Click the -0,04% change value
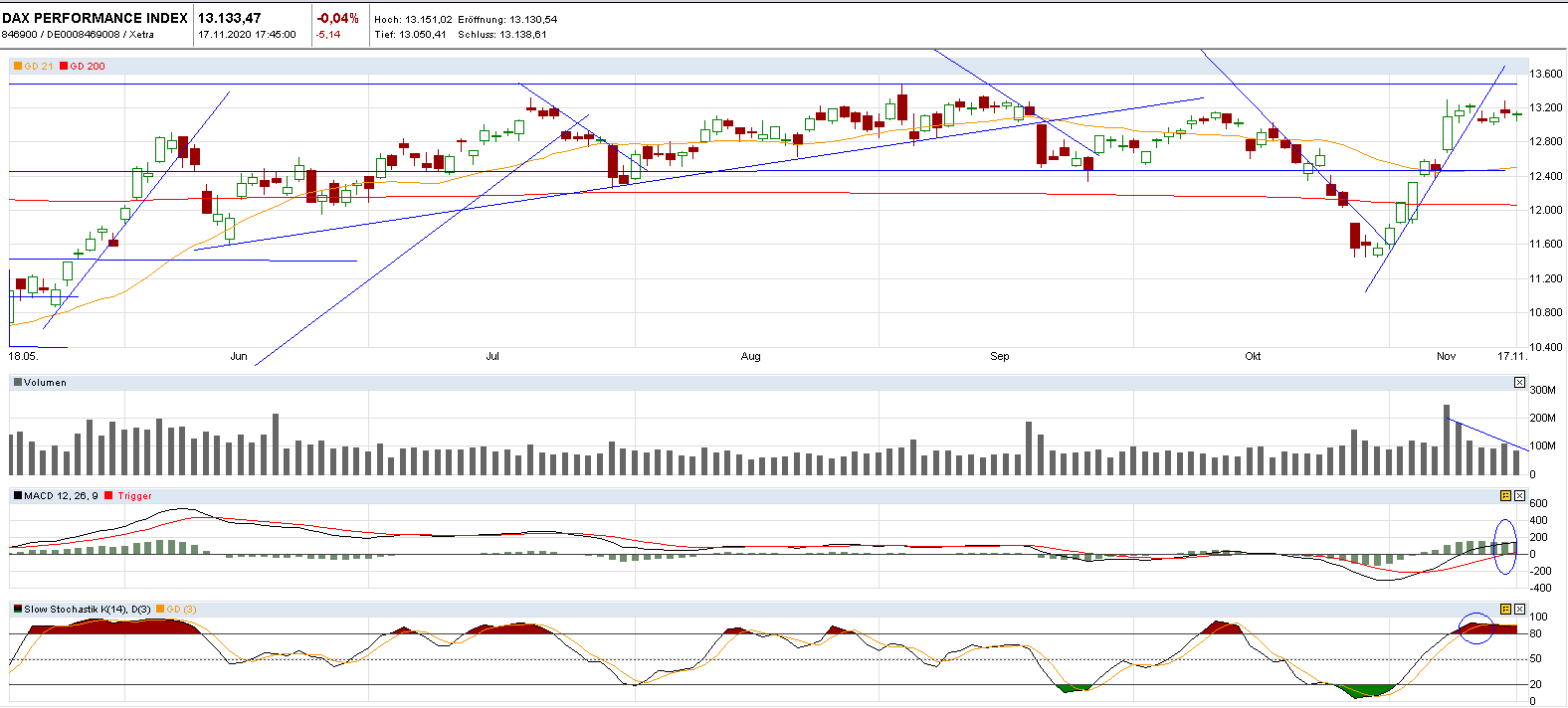The height and width of the screenshot is (708, 1568). pyautogui.click(x=337, y=18)
